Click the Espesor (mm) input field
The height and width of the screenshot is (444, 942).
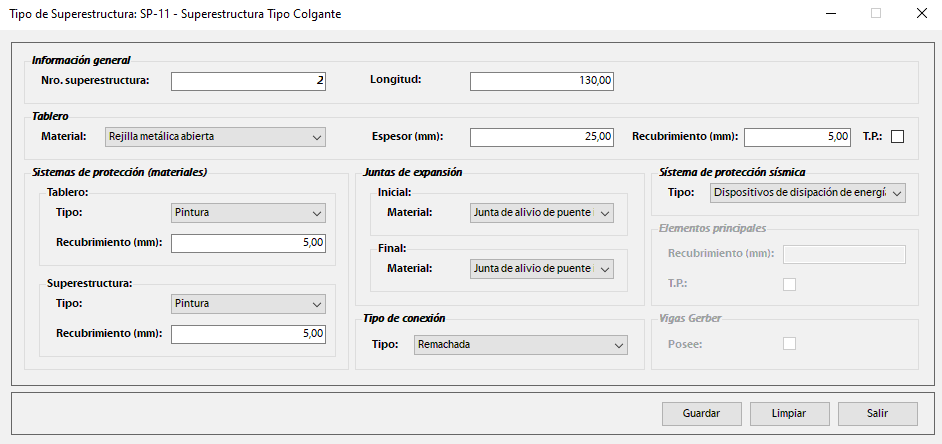(541, 137)
